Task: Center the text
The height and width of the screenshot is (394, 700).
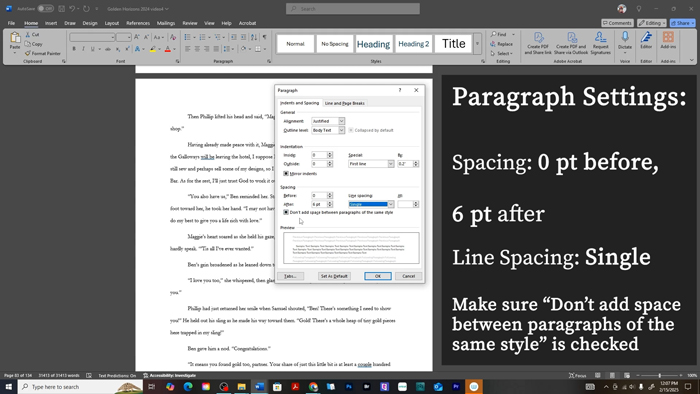Action: click(197, 49)
